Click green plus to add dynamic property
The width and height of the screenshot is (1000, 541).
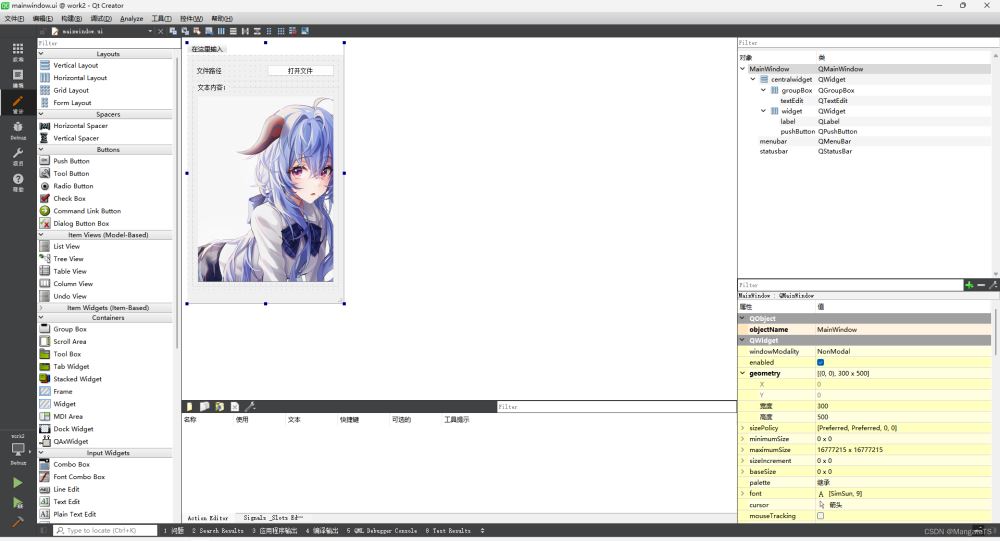coord(969,285)
